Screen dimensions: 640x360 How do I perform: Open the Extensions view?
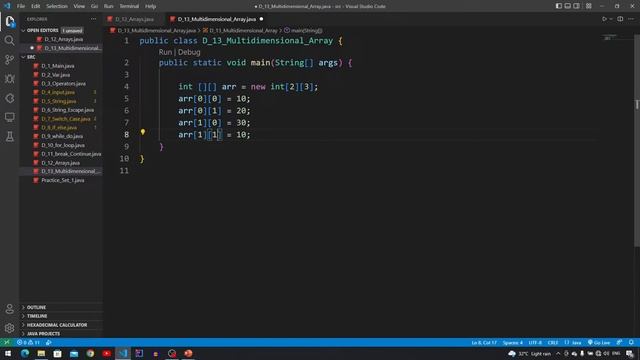click(9, 98)
